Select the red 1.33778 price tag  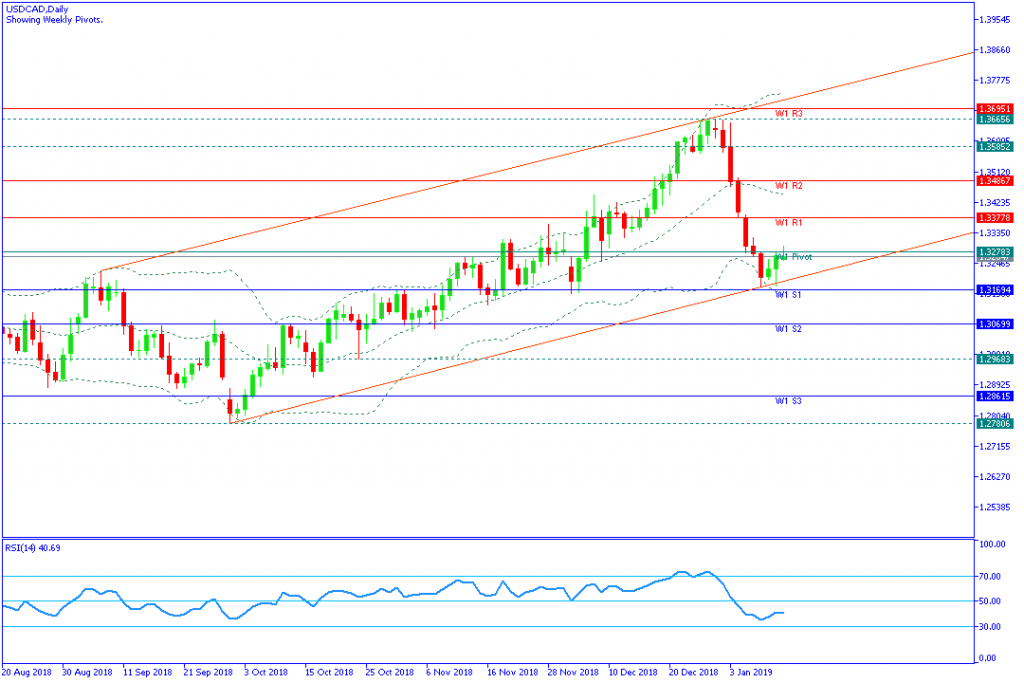996,217
